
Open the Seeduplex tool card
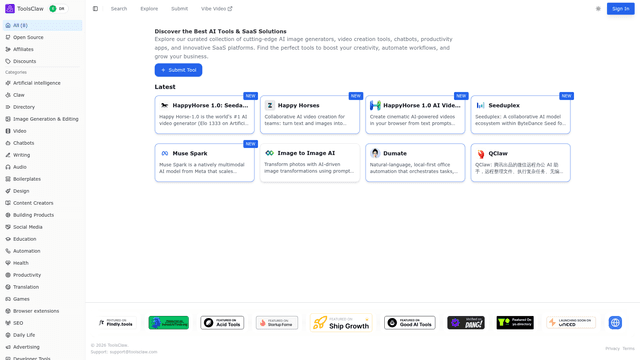point(520,115)
